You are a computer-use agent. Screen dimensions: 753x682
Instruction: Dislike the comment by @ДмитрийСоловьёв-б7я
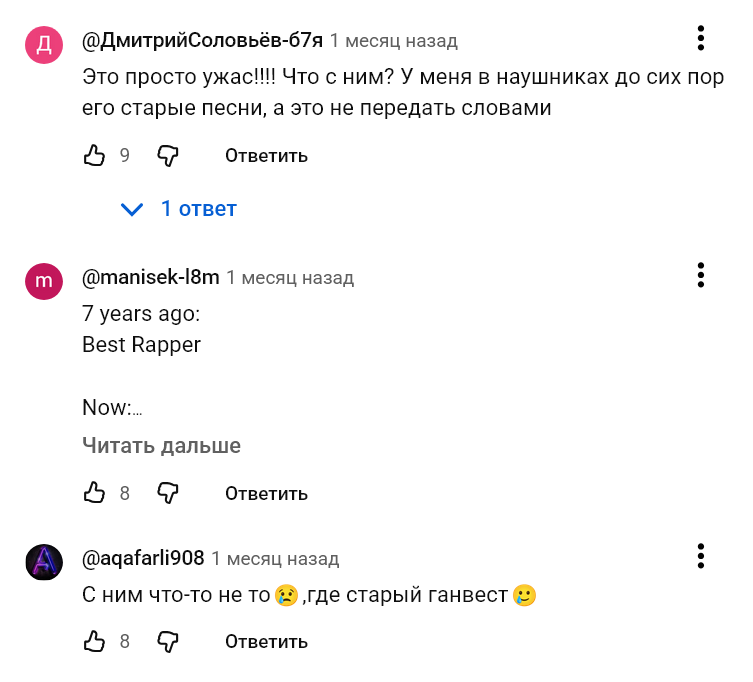168,155
